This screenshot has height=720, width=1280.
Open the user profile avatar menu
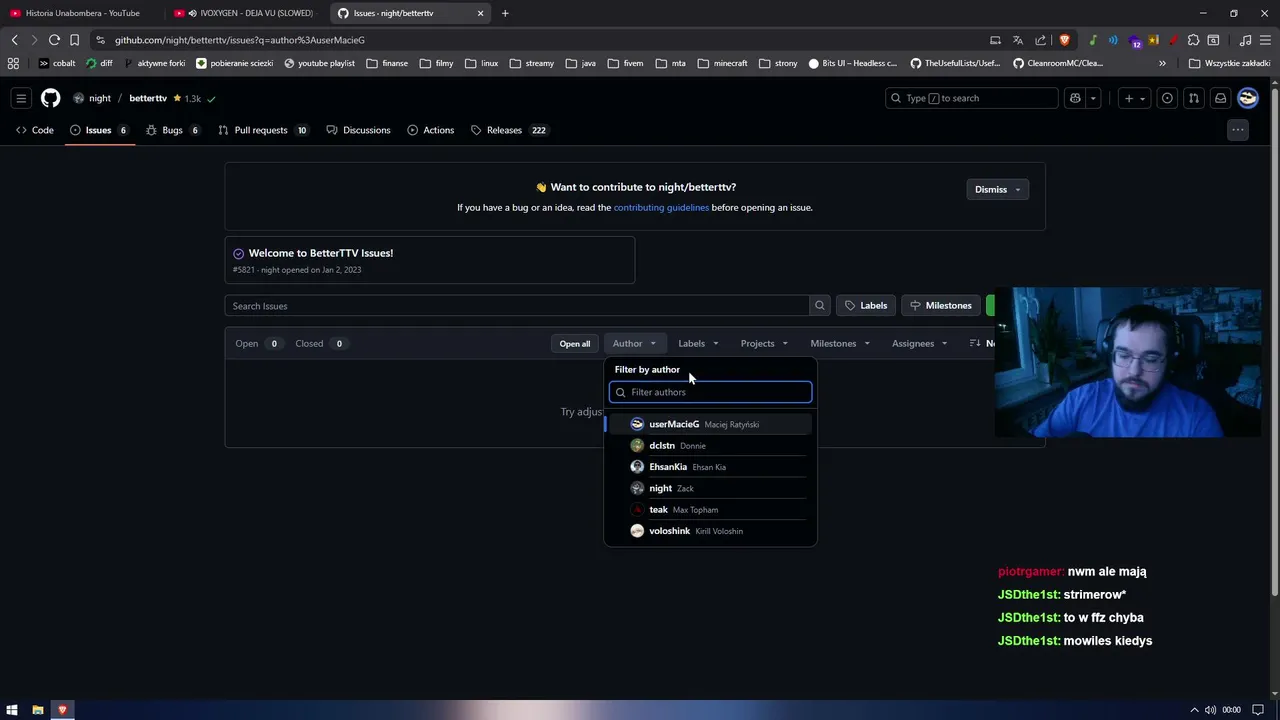click(x=1247, y=98)
